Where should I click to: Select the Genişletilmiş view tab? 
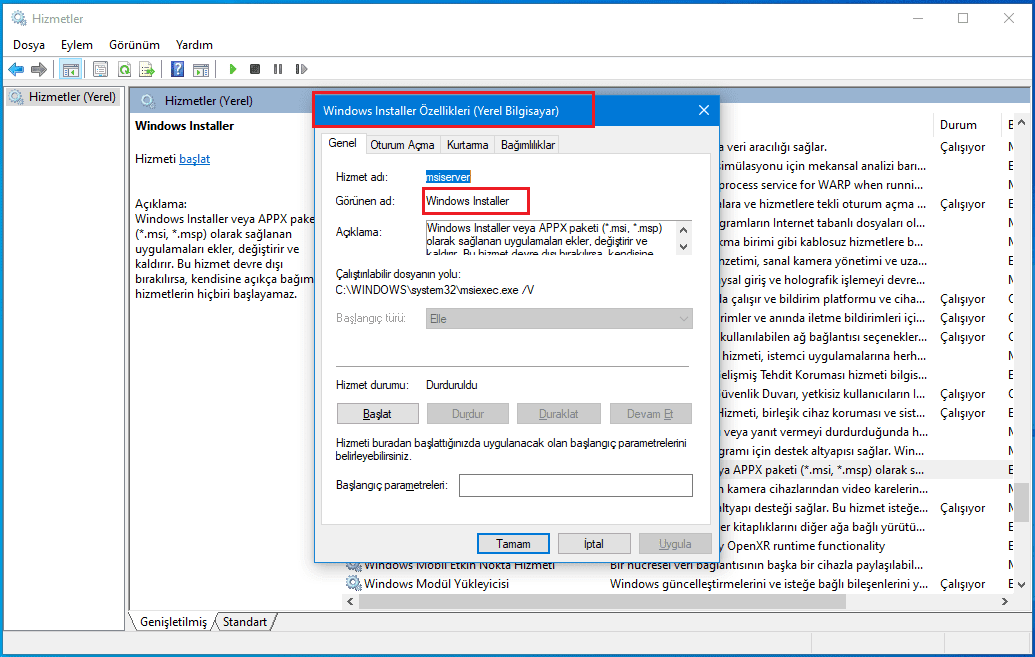[x=173, y=622]
